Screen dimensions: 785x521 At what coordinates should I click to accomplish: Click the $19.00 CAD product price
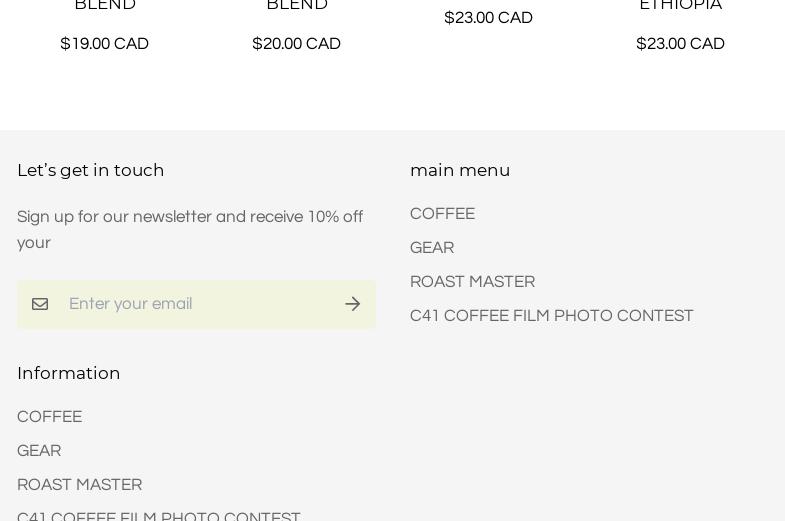(104, 44)
